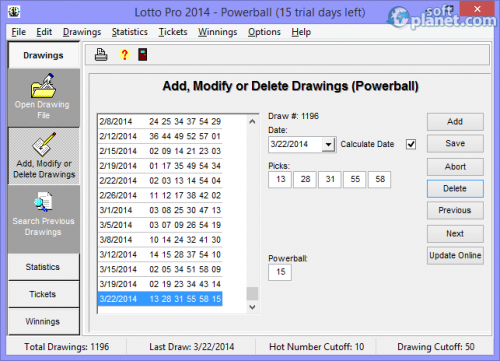Click the drawings list scrollbar thumb

(x=252, y=294)
